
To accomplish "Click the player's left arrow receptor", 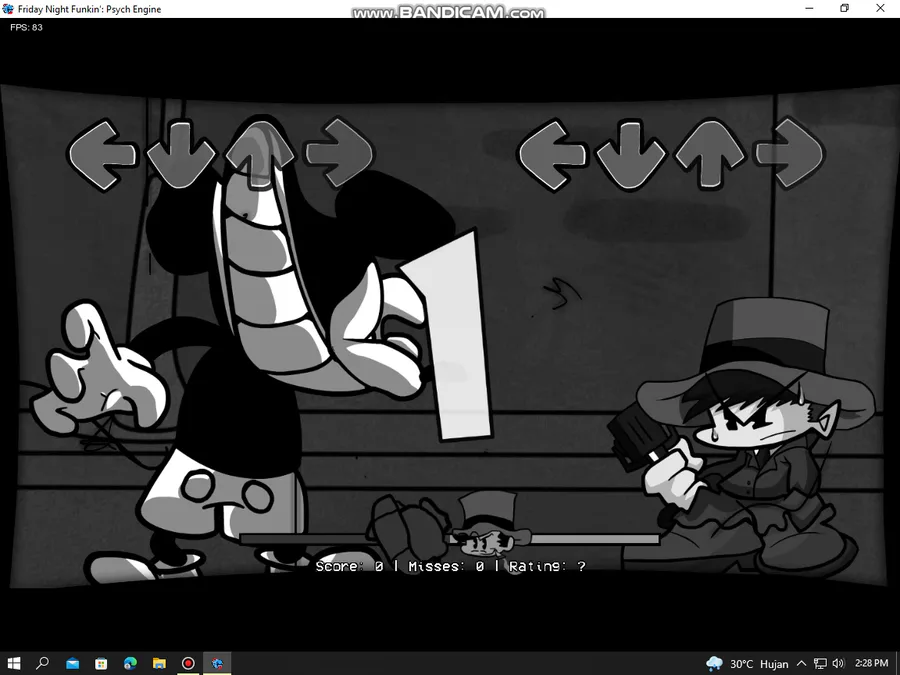I will (x=552, y=154).
